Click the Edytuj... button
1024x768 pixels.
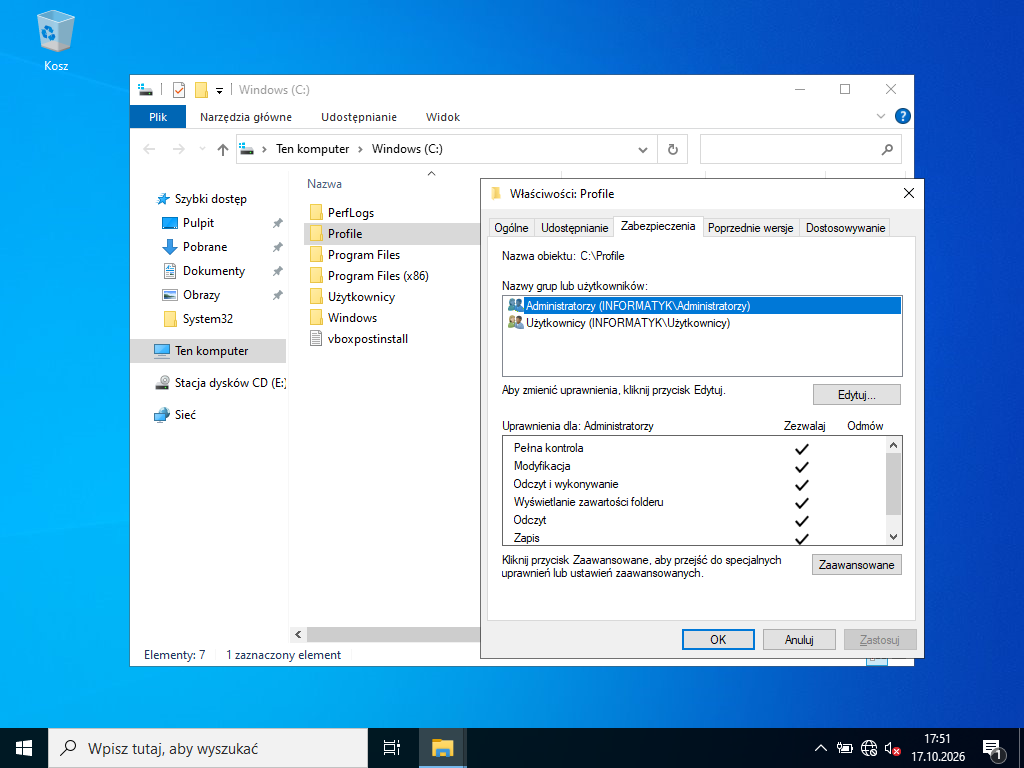coord(856,395)
